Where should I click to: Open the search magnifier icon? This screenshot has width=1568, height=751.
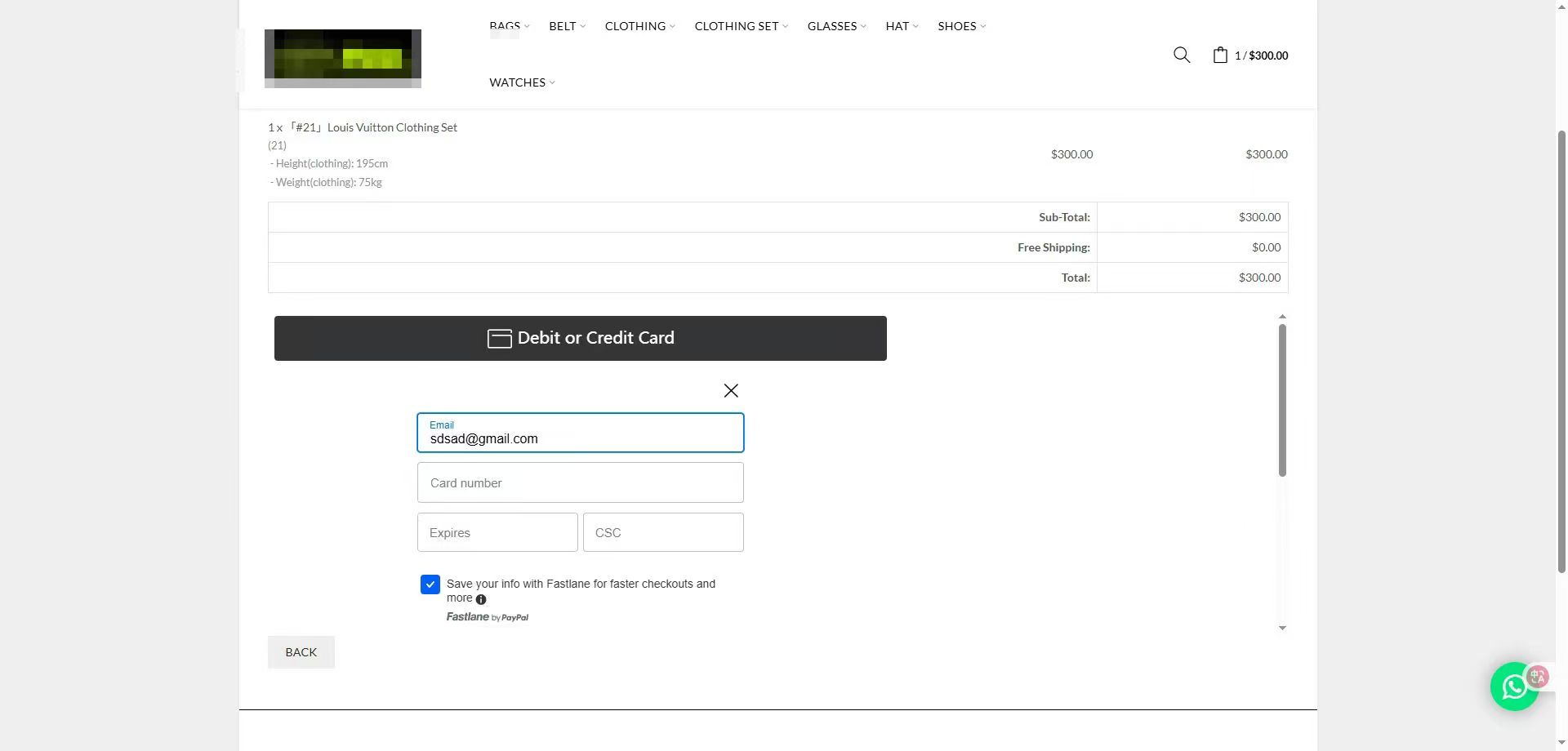[1181, 55]
